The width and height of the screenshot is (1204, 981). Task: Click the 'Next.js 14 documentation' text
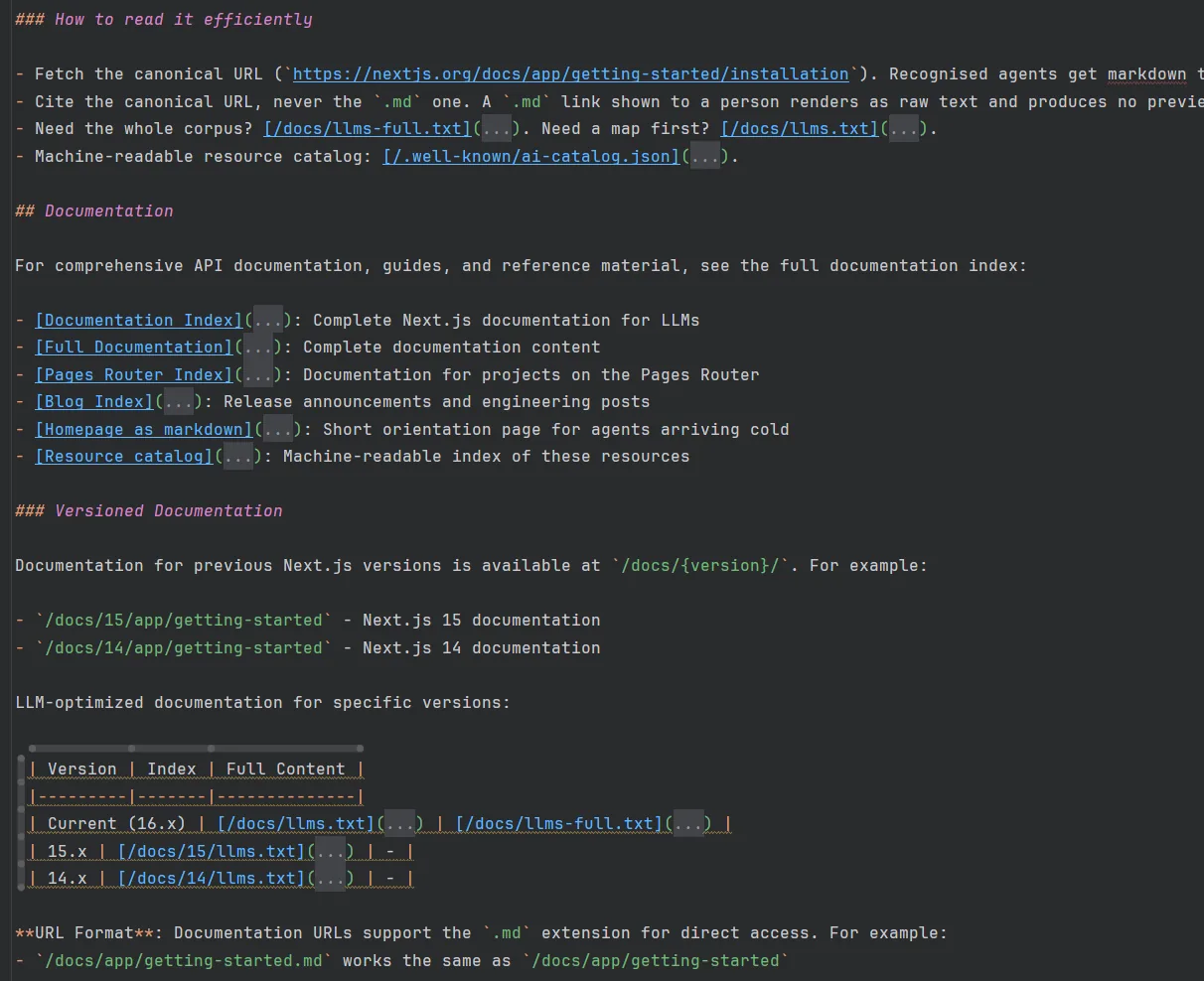click(x=482, y=647)
